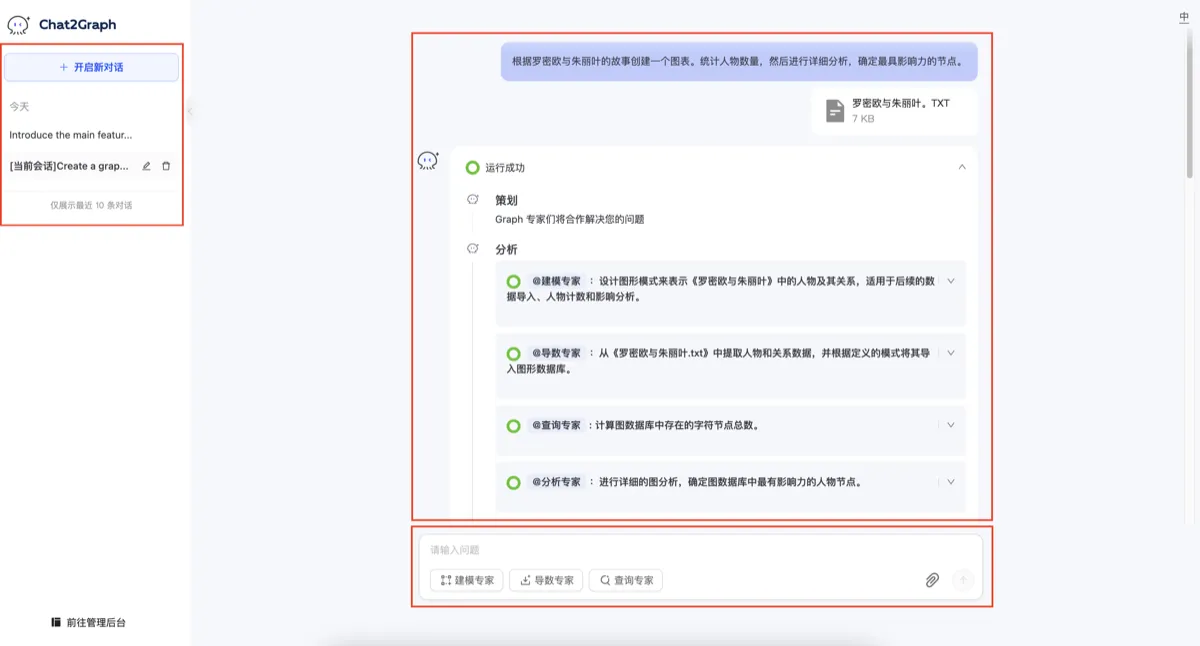Image resolution: width=1200 pixels, height=646 pixels.
Task: Collapse the 运行成功 result panel
Action: (962, 167)
